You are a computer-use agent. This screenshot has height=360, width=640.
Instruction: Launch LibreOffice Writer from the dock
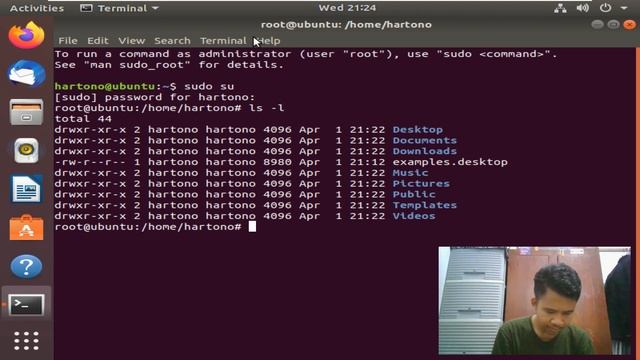coord(27,189)
